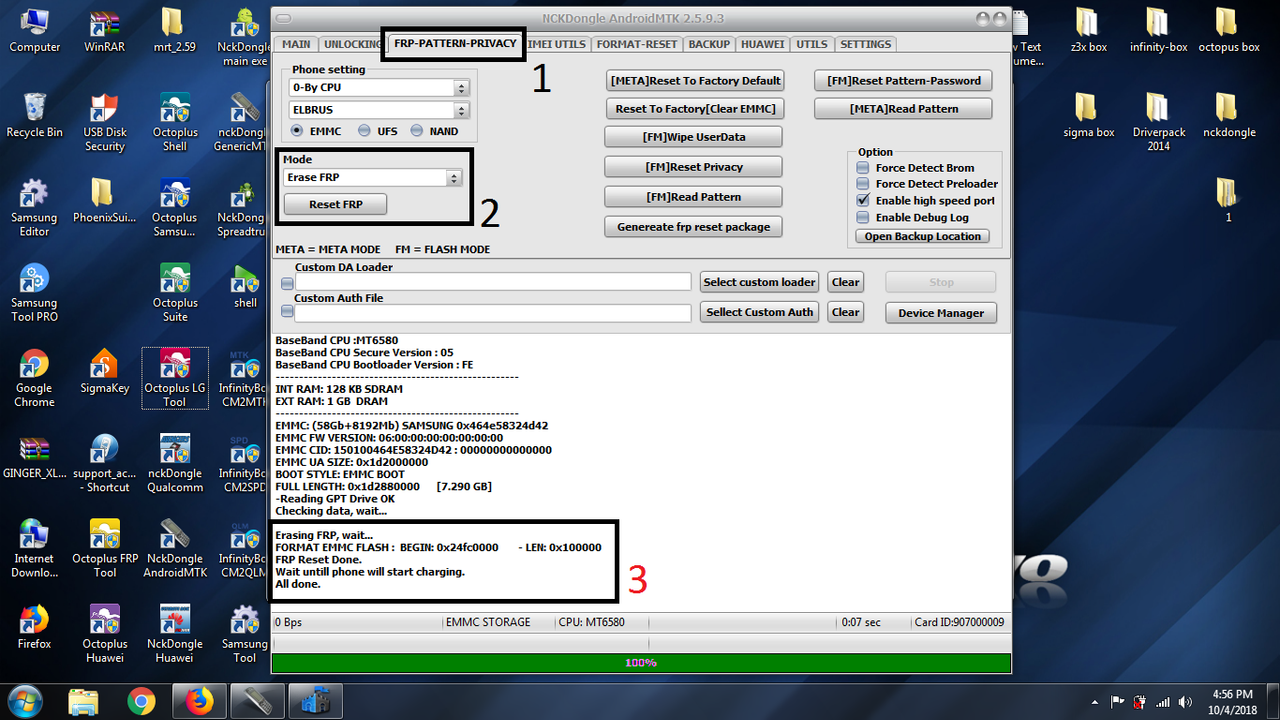
Task: Click the Open Backup Location button
Action: coord(923,236)
